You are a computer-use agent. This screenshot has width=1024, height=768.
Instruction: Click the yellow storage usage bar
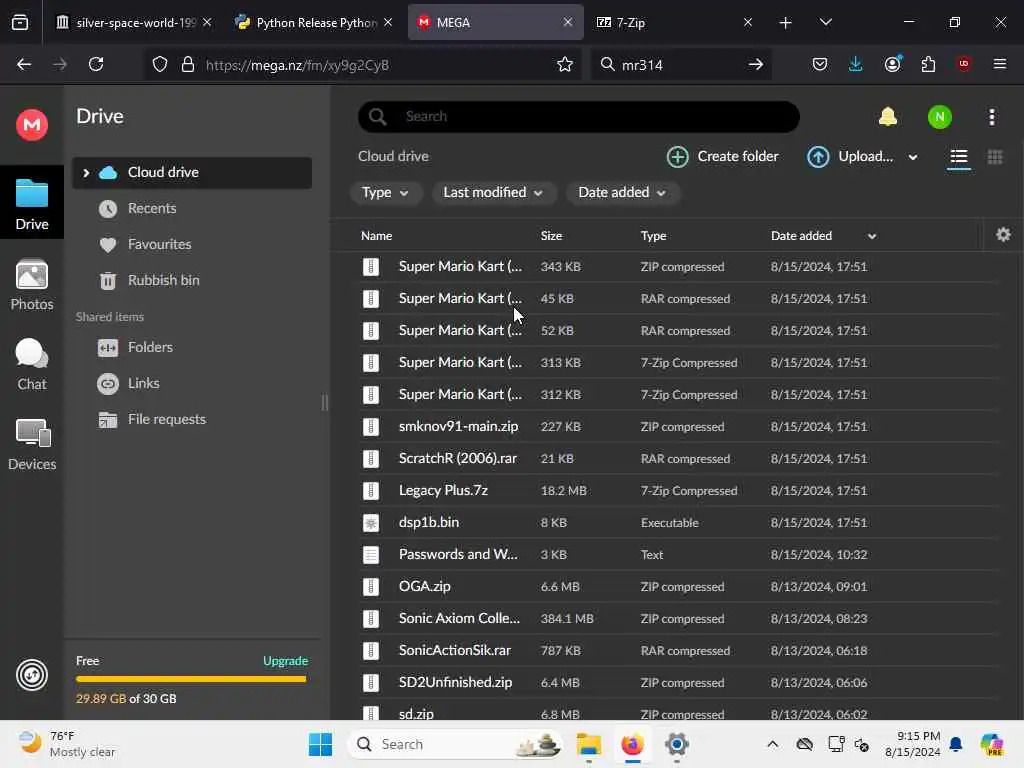[191, 679]
